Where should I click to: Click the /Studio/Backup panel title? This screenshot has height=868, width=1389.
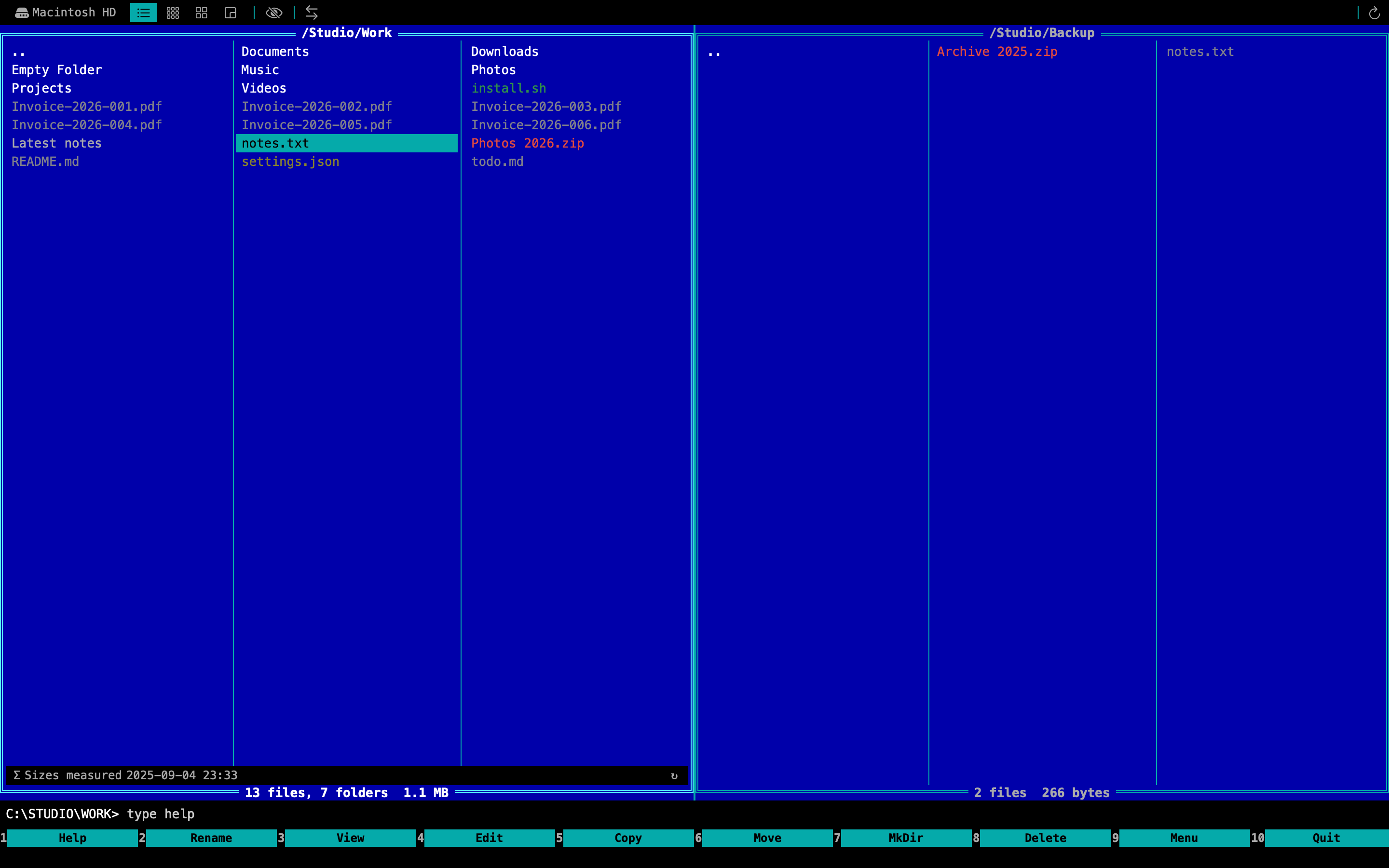1042,33
